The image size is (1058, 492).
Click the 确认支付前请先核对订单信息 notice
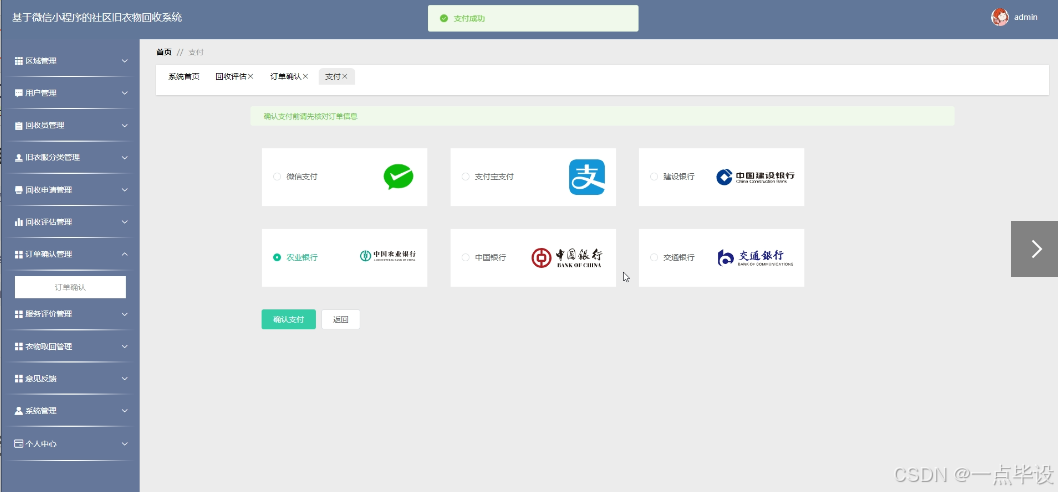point(310,116)
